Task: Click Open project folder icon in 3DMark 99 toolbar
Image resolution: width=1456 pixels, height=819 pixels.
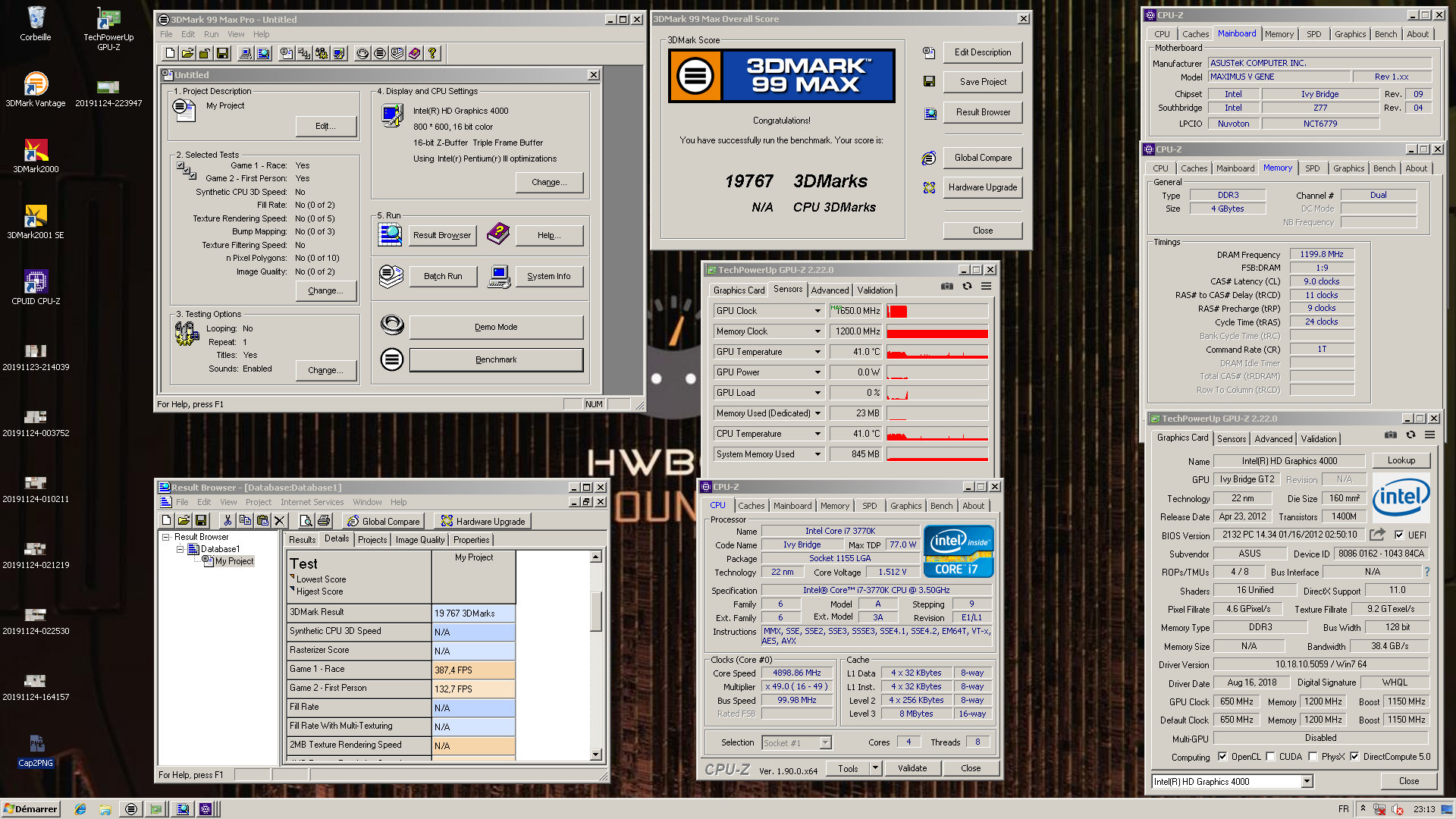Action: coord(187,53)
